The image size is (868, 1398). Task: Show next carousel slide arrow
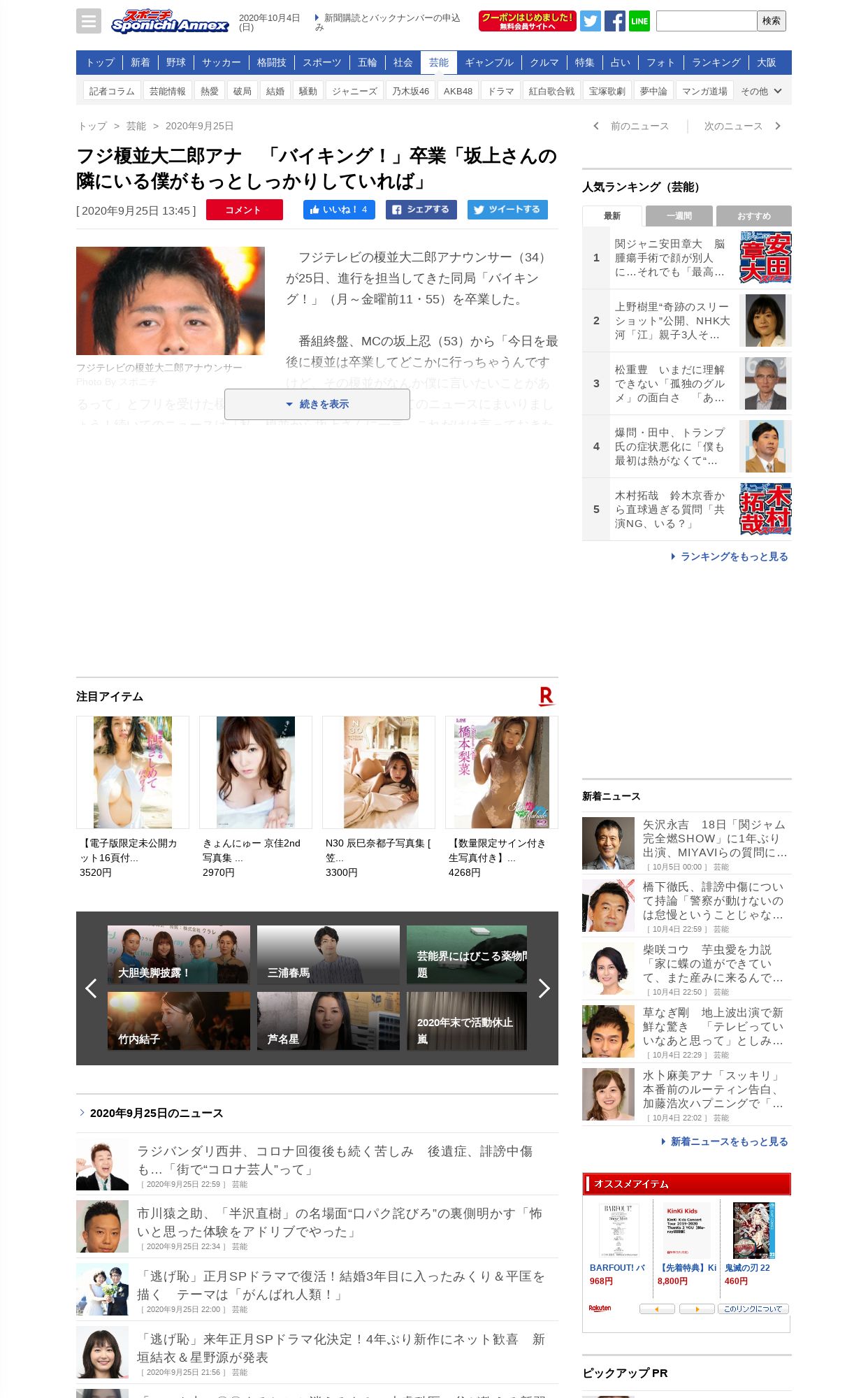click(544, 988)
